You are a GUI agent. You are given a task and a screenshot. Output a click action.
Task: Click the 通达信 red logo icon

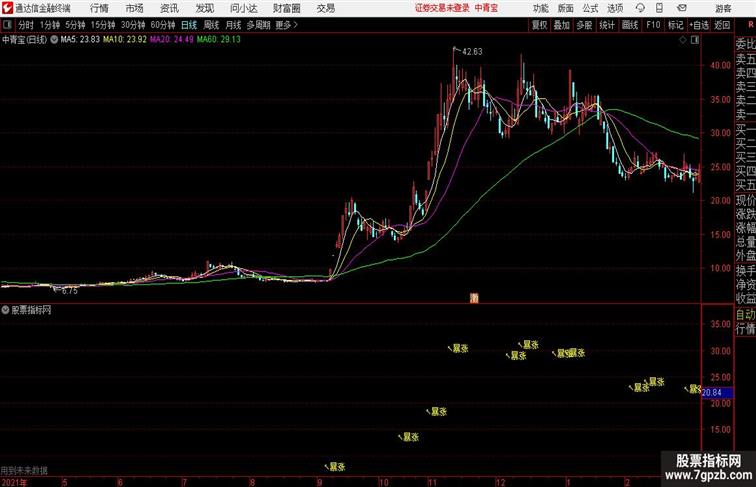(7, 8)
